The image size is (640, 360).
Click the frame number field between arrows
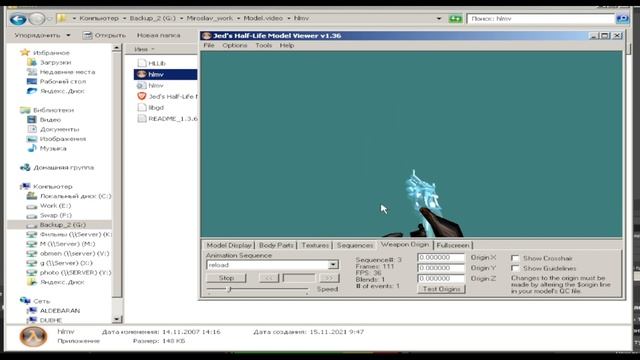[299, 278]
